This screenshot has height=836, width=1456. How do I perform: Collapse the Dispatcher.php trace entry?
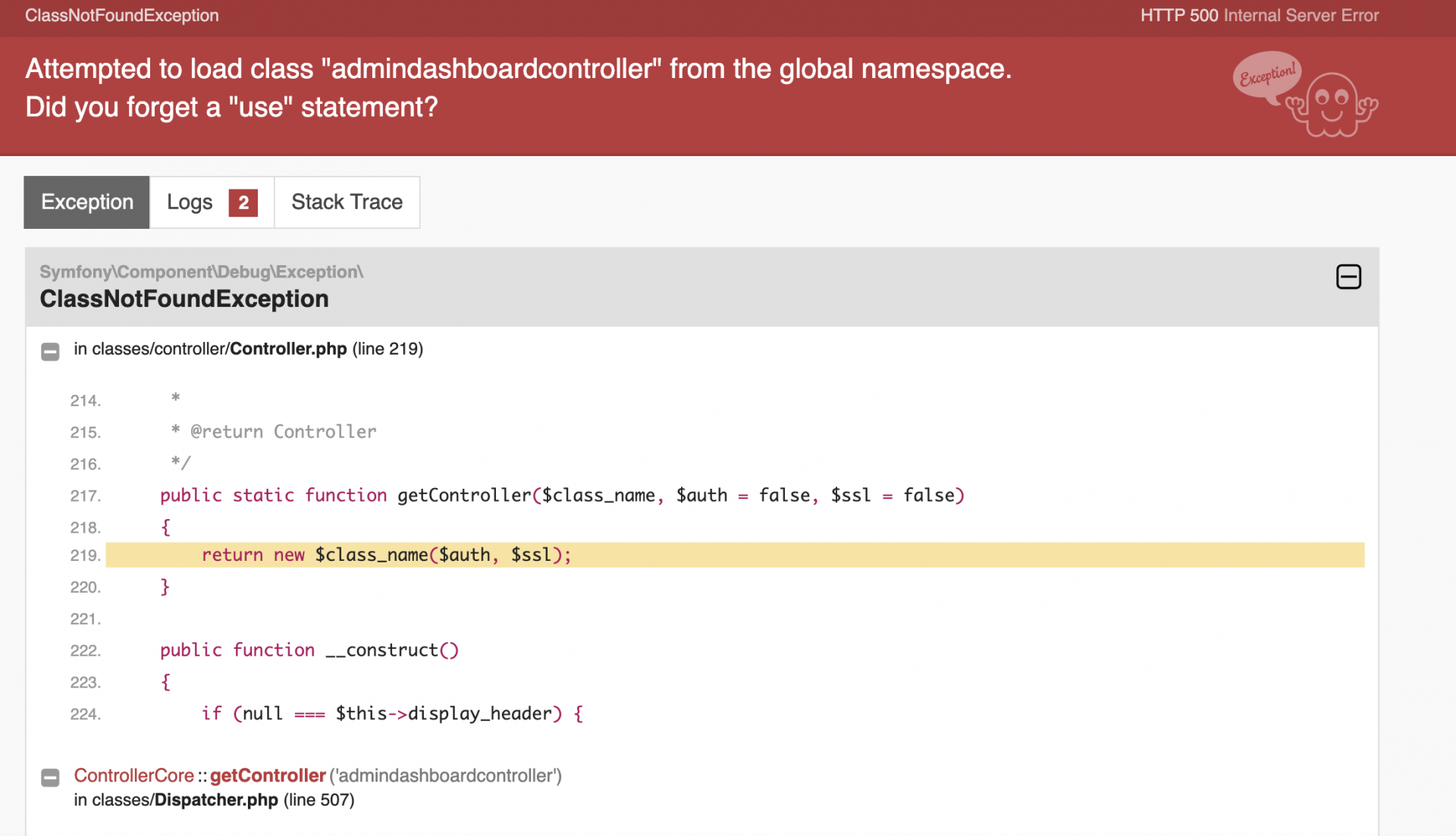[50, 778]
